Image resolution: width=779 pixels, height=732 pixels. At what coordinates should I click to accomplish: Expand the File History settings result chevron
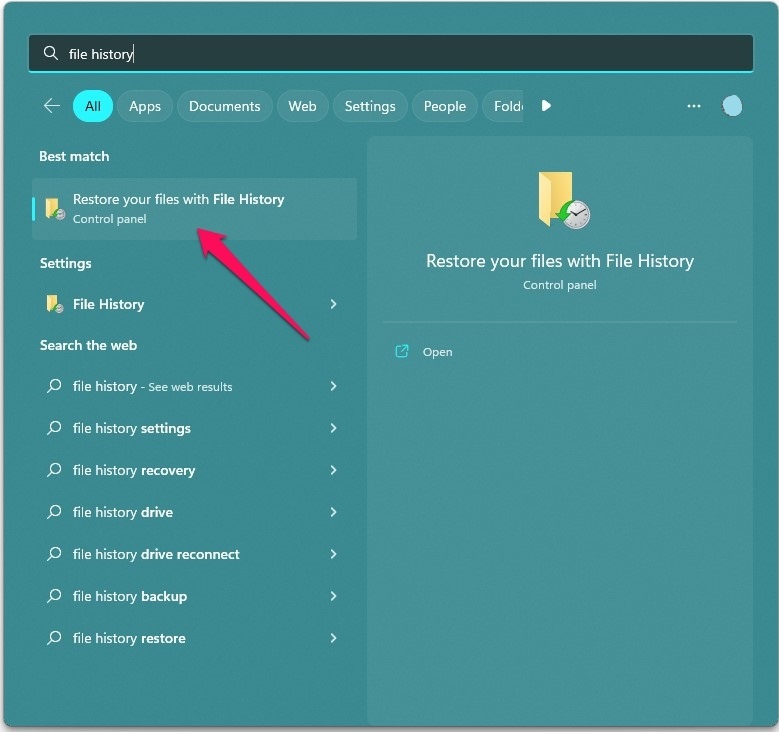point(333,304)
